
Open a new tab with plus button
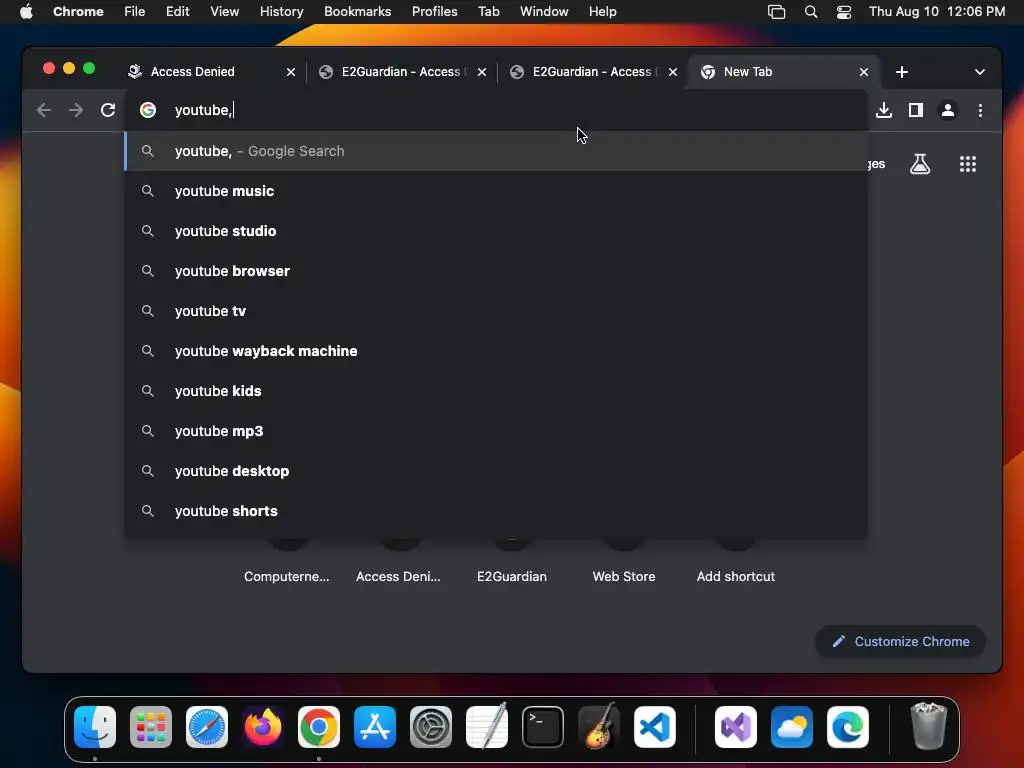point(902,72)
